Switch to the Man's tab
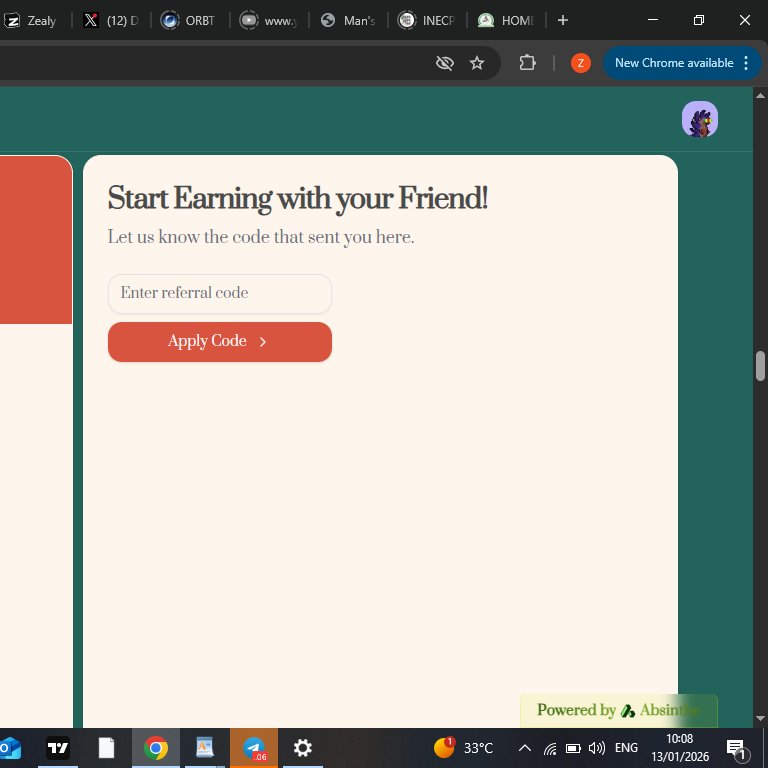The image size is (768, 768). pos(348,21)
